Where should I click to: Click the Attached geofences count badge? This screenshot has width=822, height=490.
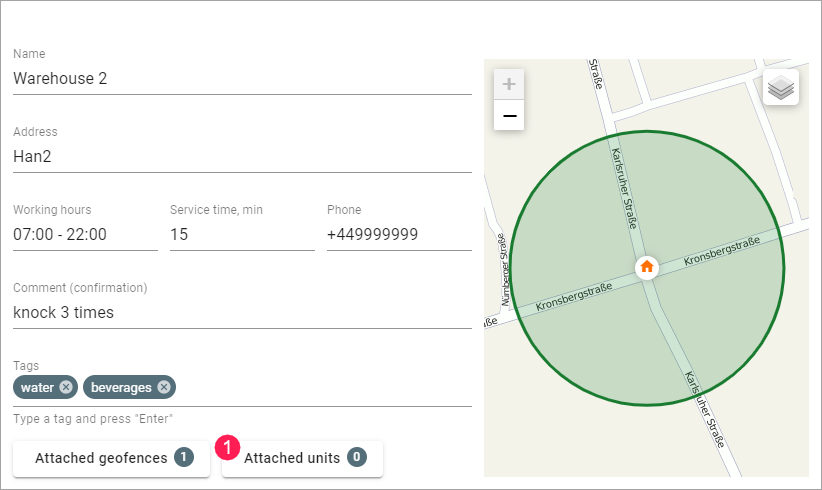(183, 458)
